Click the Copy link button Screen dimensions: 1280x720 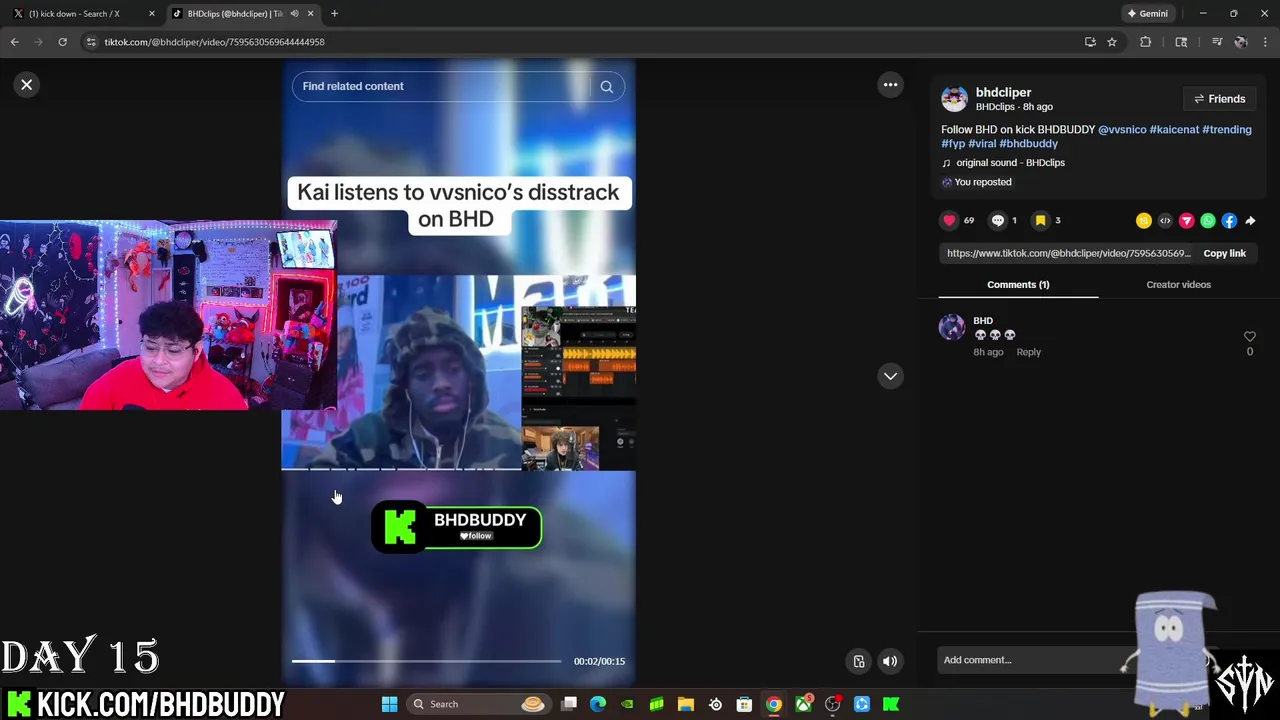click(x=1224, y=254)
